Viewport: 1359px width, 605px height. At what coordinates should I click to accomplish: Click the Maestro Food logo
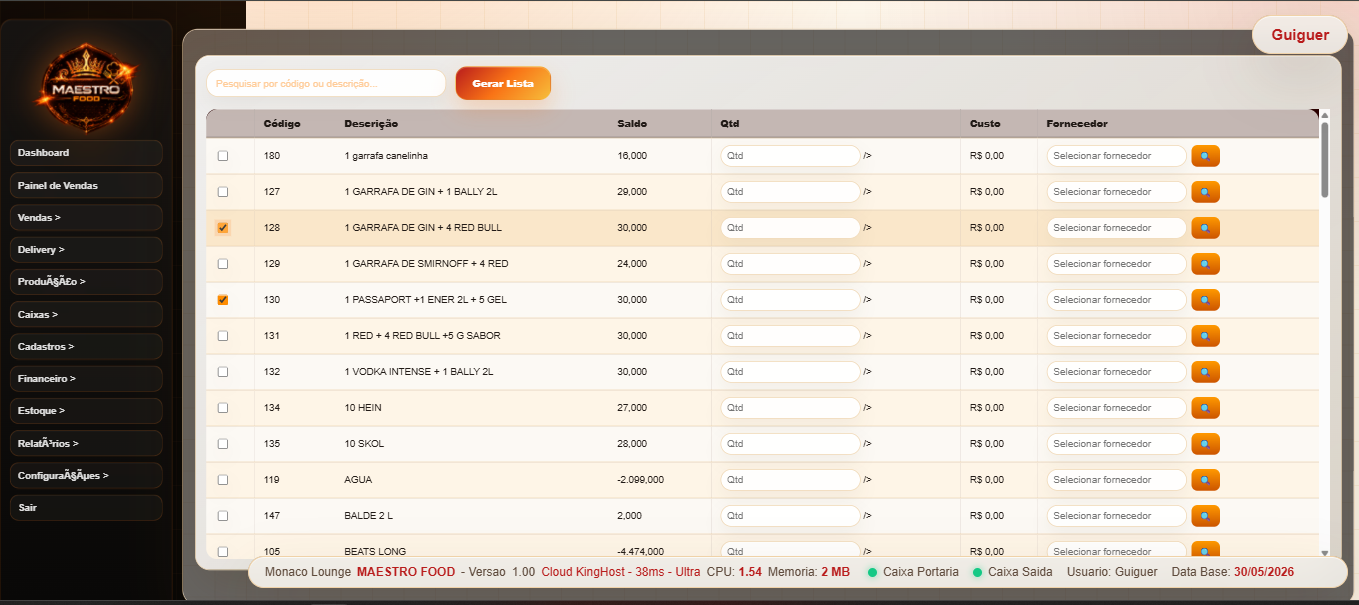point(86,87)
